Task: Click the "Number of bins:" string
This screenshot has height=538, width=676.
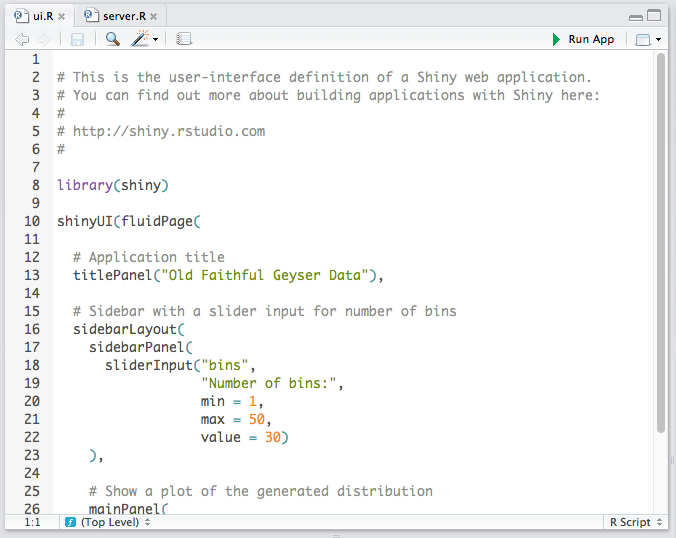Action: click(268, 383)
